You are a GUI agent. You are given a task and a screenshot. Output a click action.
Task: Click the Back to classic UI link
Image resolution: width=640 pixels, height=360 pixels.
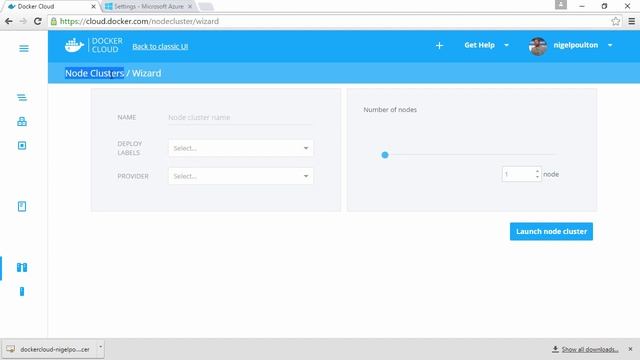pyautogui.click(x=160, y=47)
